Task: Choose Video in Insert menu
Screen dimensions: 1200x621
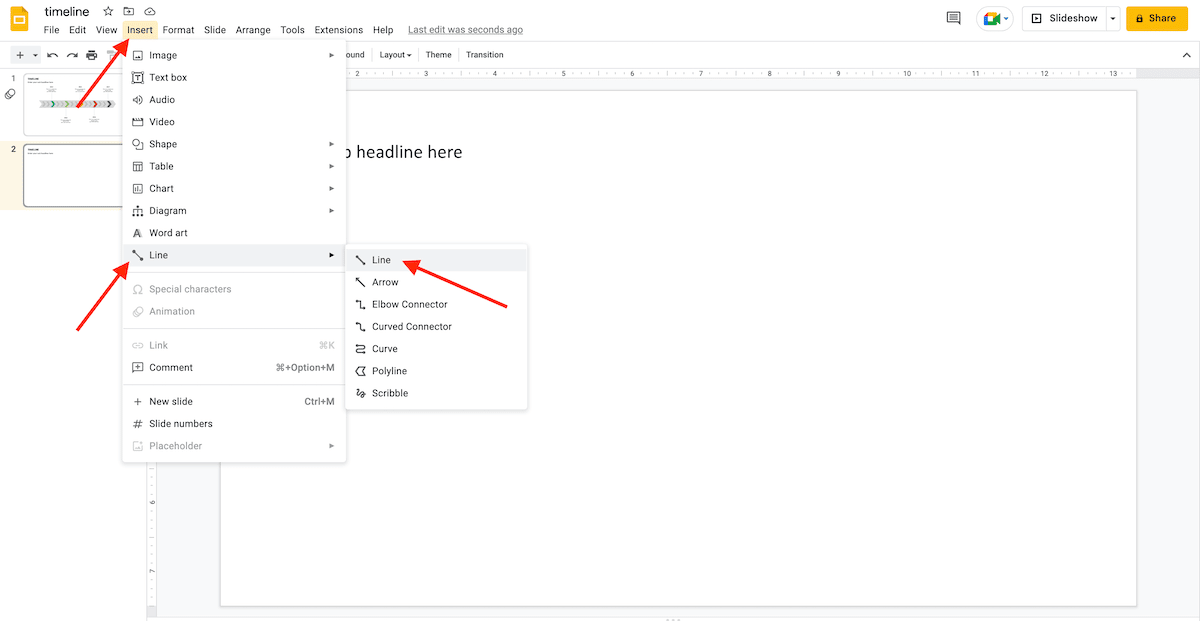Action: (234, 122)
